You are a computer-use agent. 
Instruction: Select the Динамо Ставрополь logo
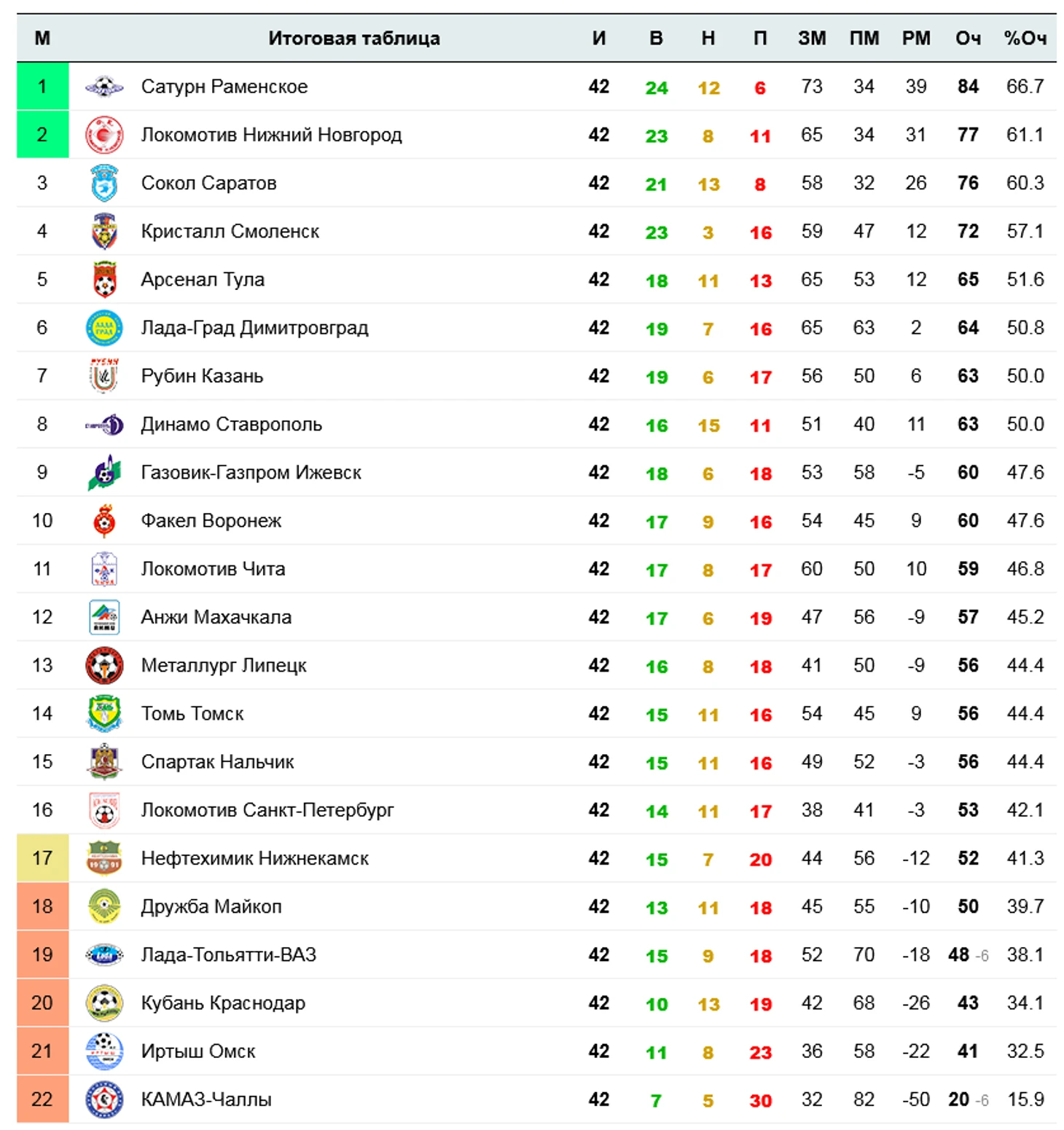104,424
